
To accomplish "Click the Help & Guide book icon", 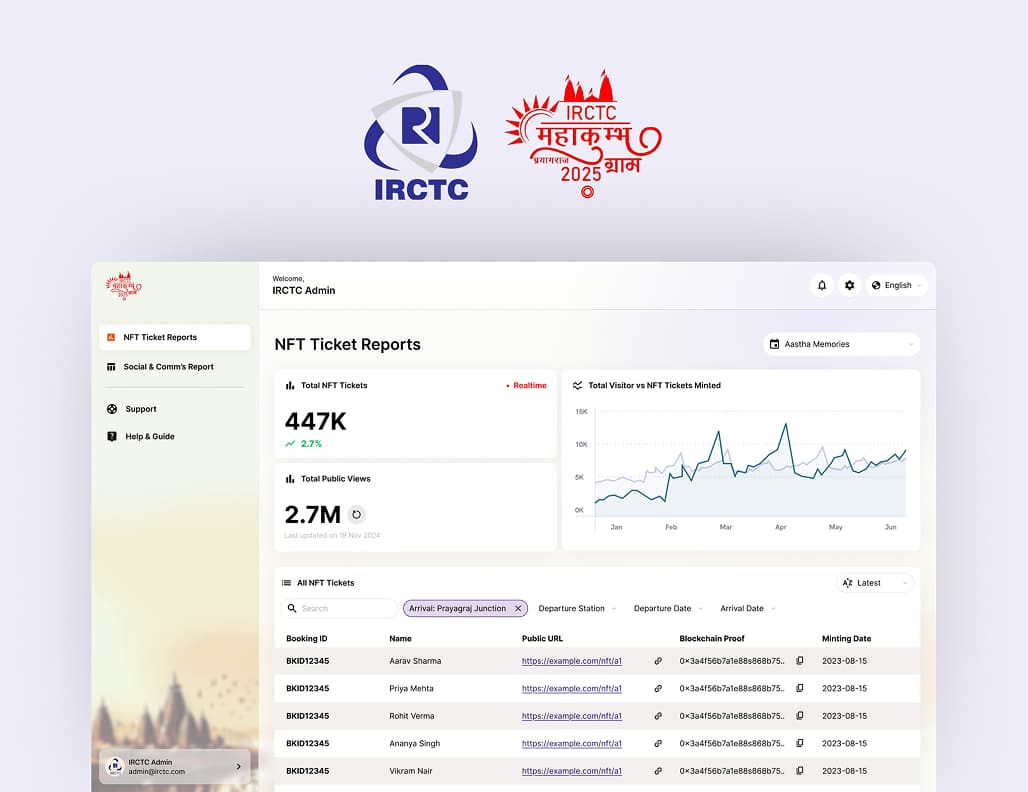I will [x=112, y=436].
